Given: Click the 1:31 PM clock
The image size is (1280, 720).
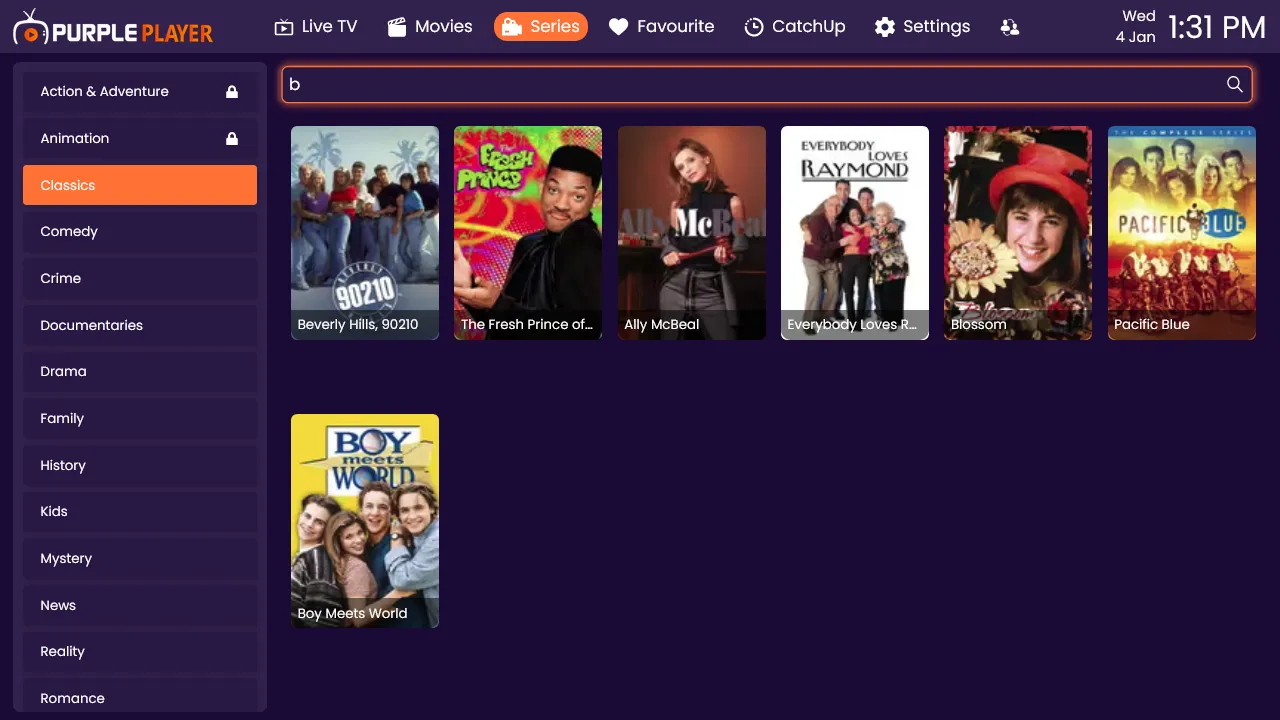Looking at the screenshot, I should click(1217, 27).
